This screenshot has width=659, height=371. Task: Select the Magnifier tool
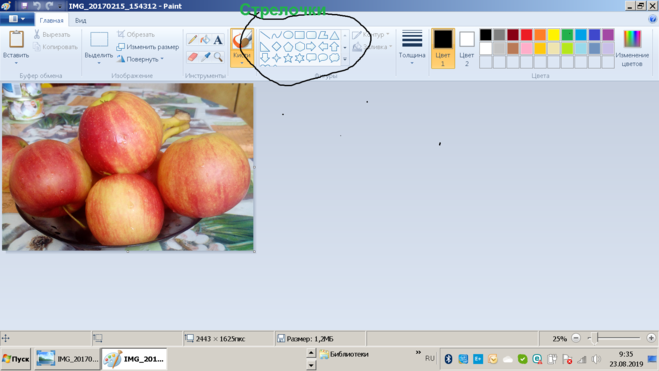pyautogui.click(x=218, y=56)
